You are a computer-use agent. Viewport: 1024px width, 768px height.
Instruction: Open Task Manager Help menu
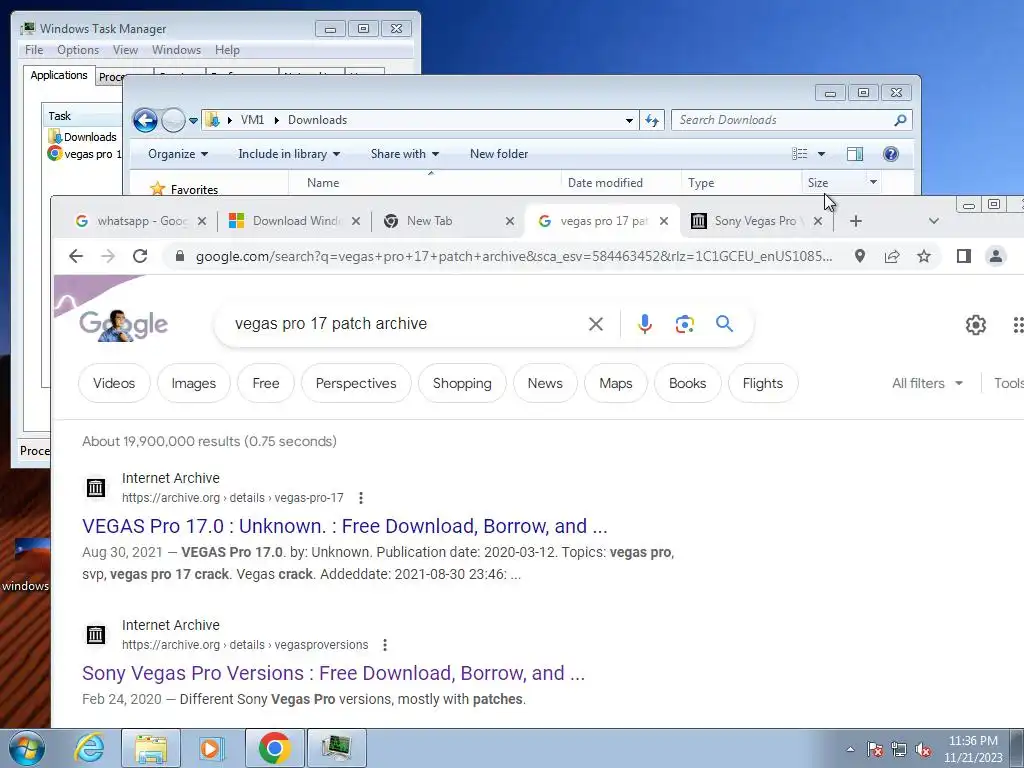coord(227,50)
